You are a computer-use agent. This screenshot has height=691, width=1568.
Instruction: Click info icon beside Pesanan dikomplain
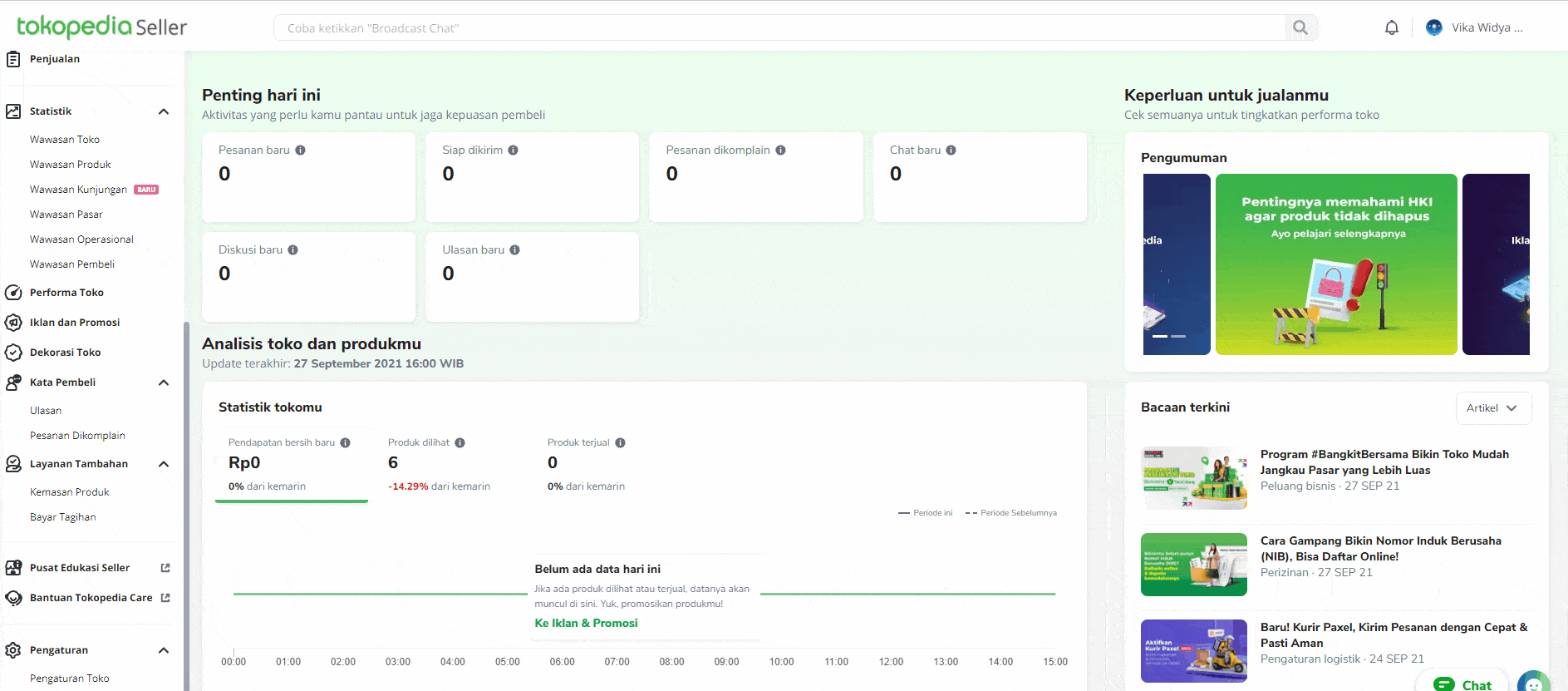[781, 151]
